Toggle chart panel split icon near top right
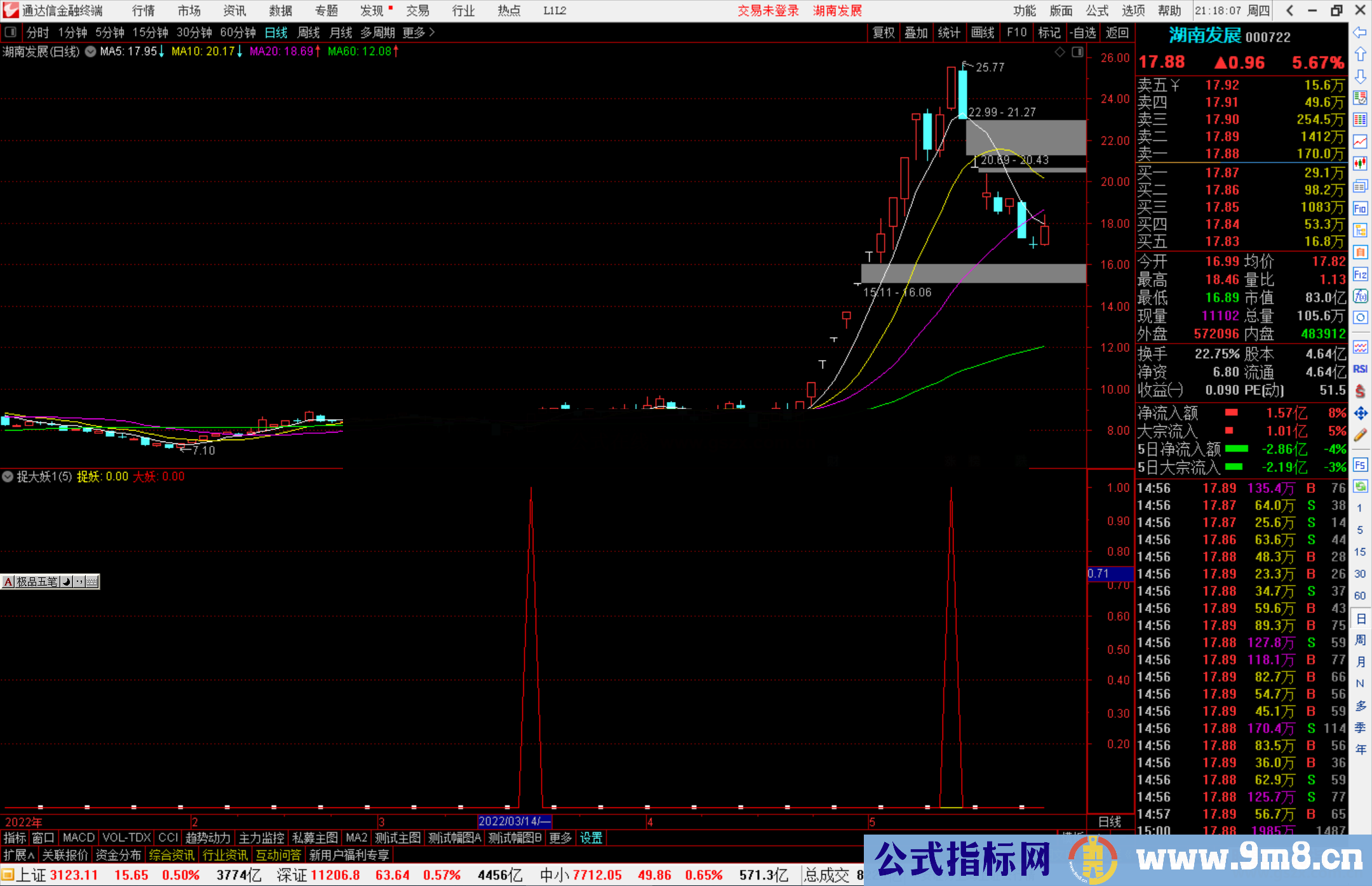The width and height of the screenshot is (1372, 886). pyautogui.click(x=1078, y=52)
